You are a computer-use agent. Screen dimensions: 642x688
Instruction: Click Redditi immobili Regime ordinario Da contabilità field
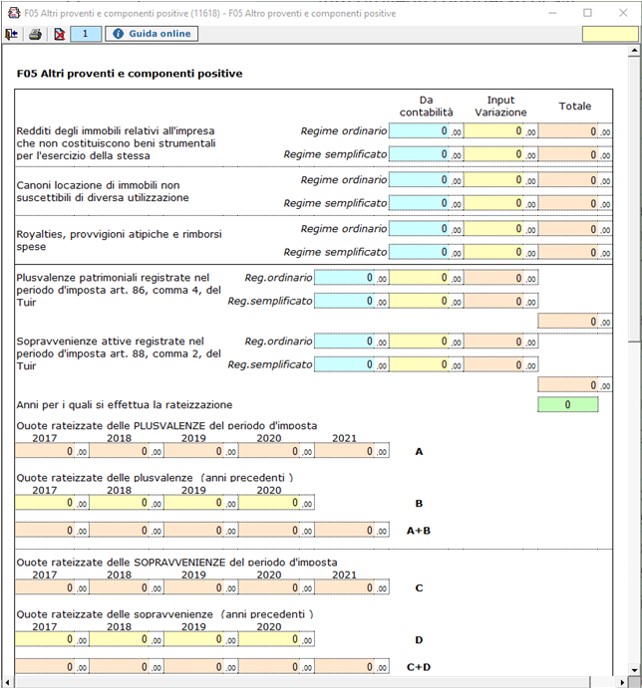point(426,131)
